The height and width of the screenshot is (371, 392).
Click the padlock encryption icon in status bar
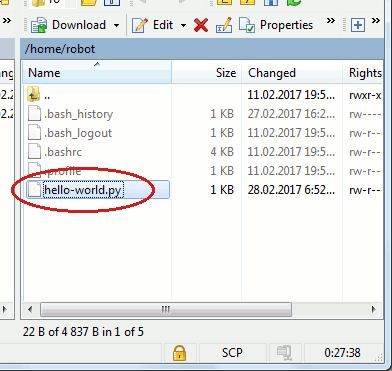click(x=179, y=353)
